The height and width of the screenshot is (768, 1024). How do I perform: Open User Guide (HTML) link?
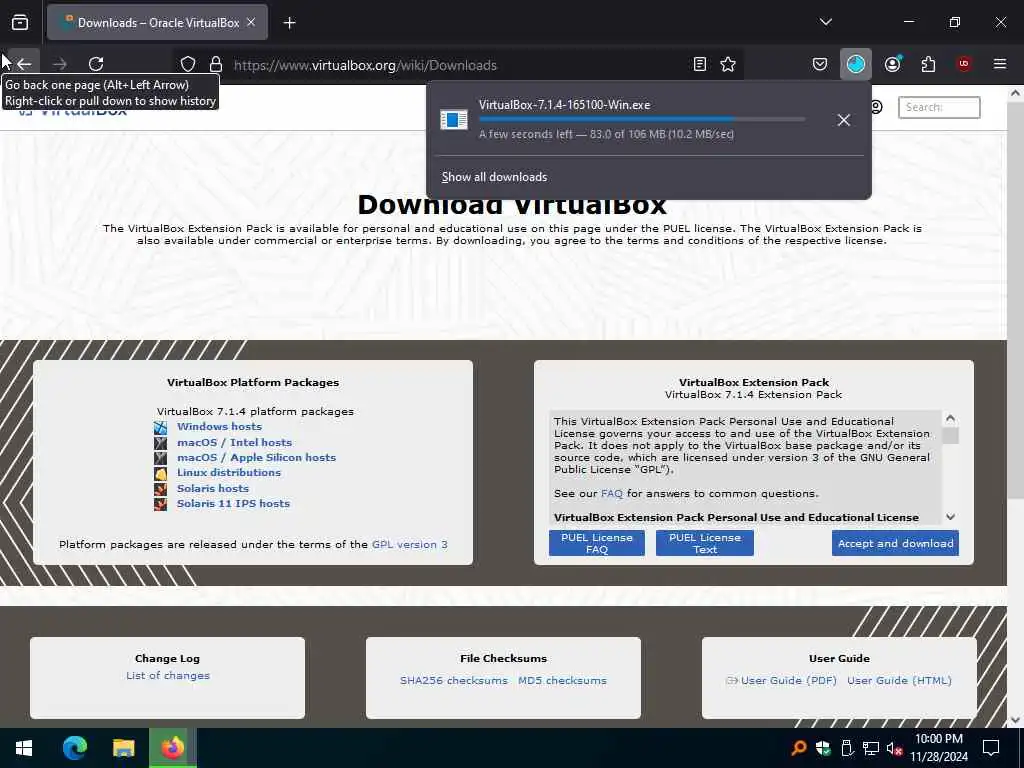coord(899,680)
